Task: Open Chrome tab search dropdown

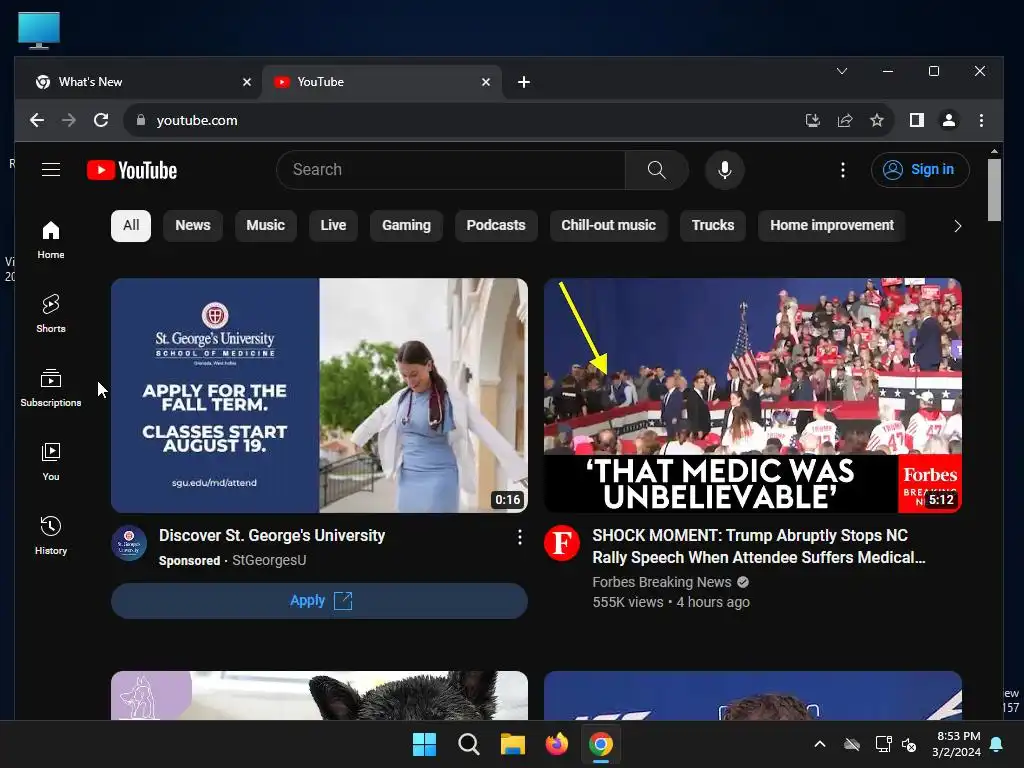Action: [842, 71]
